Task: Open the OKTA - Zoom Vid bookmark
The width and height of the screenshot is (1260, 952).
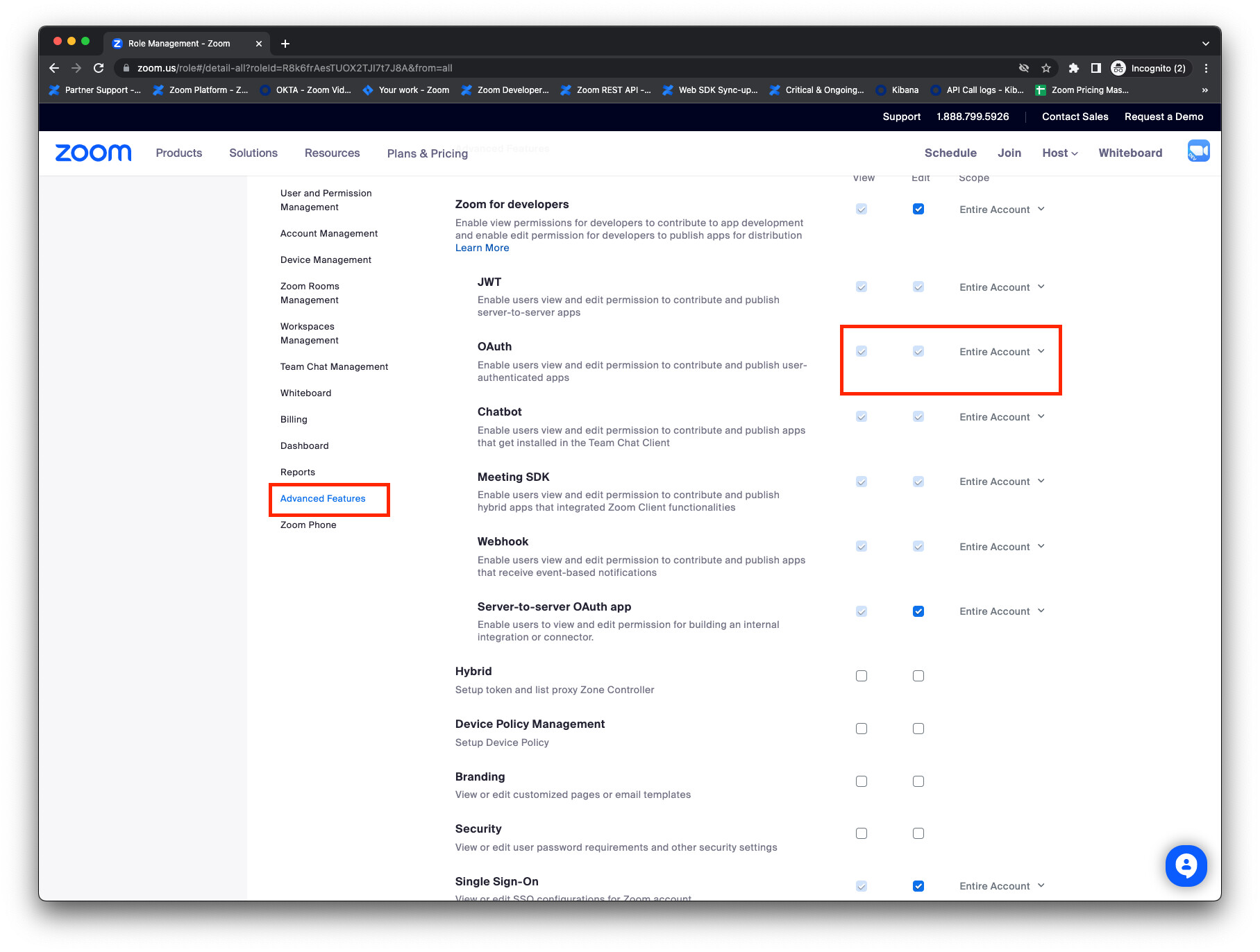Action: (305, 90)
